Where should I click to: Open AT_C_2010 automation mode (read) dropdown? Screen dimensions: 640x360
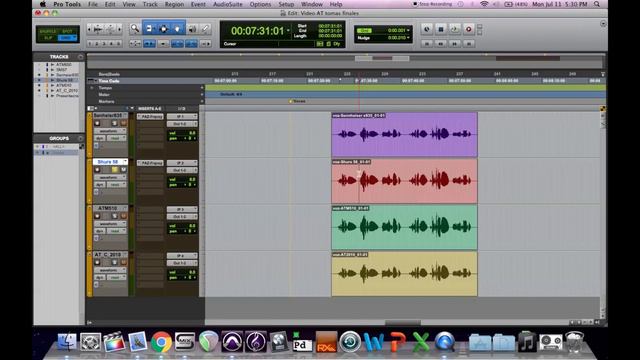click(117, 278)
